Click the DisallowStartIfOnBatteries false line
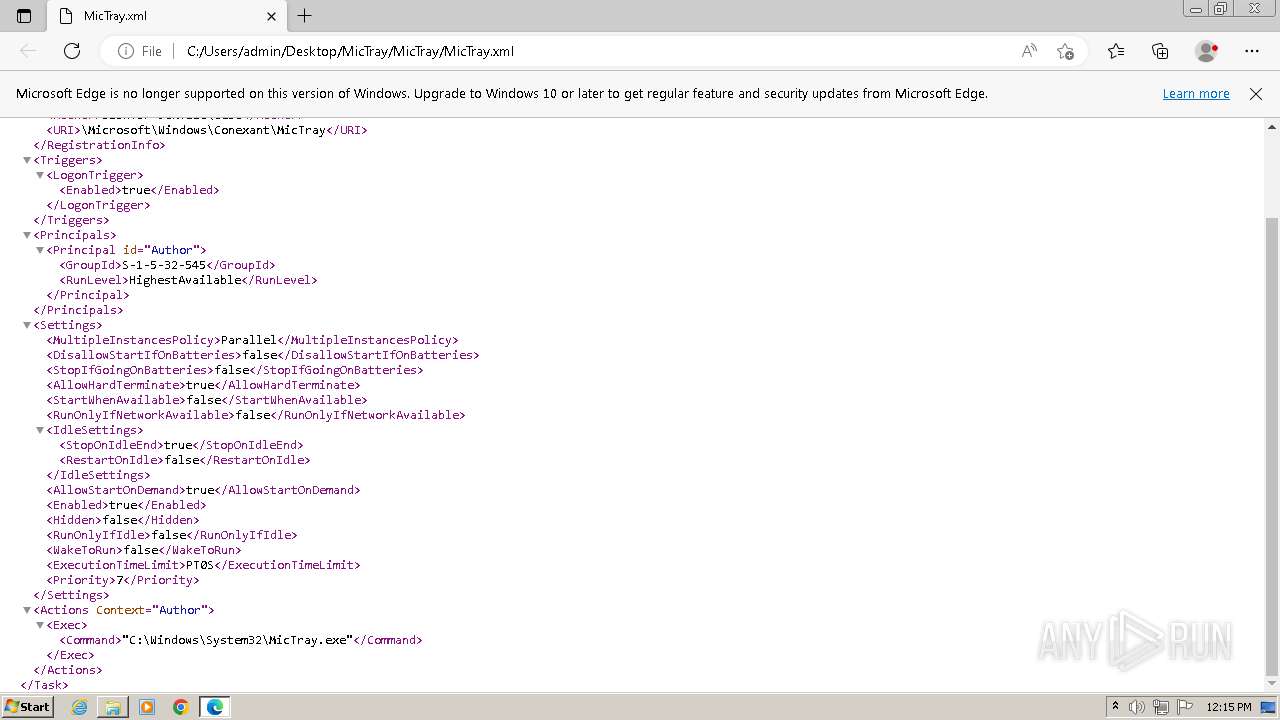The height and width of the screenshot is (720, 1280). (x=263, y=355)
